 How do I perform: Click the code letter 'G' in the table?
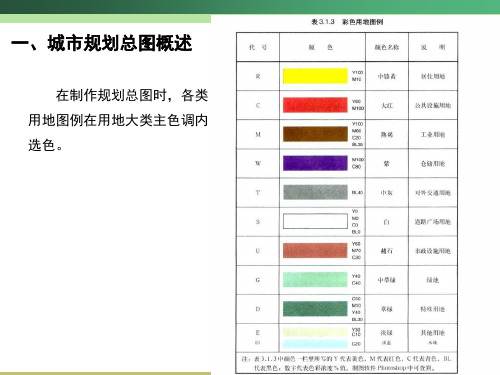tap(258, 280)
